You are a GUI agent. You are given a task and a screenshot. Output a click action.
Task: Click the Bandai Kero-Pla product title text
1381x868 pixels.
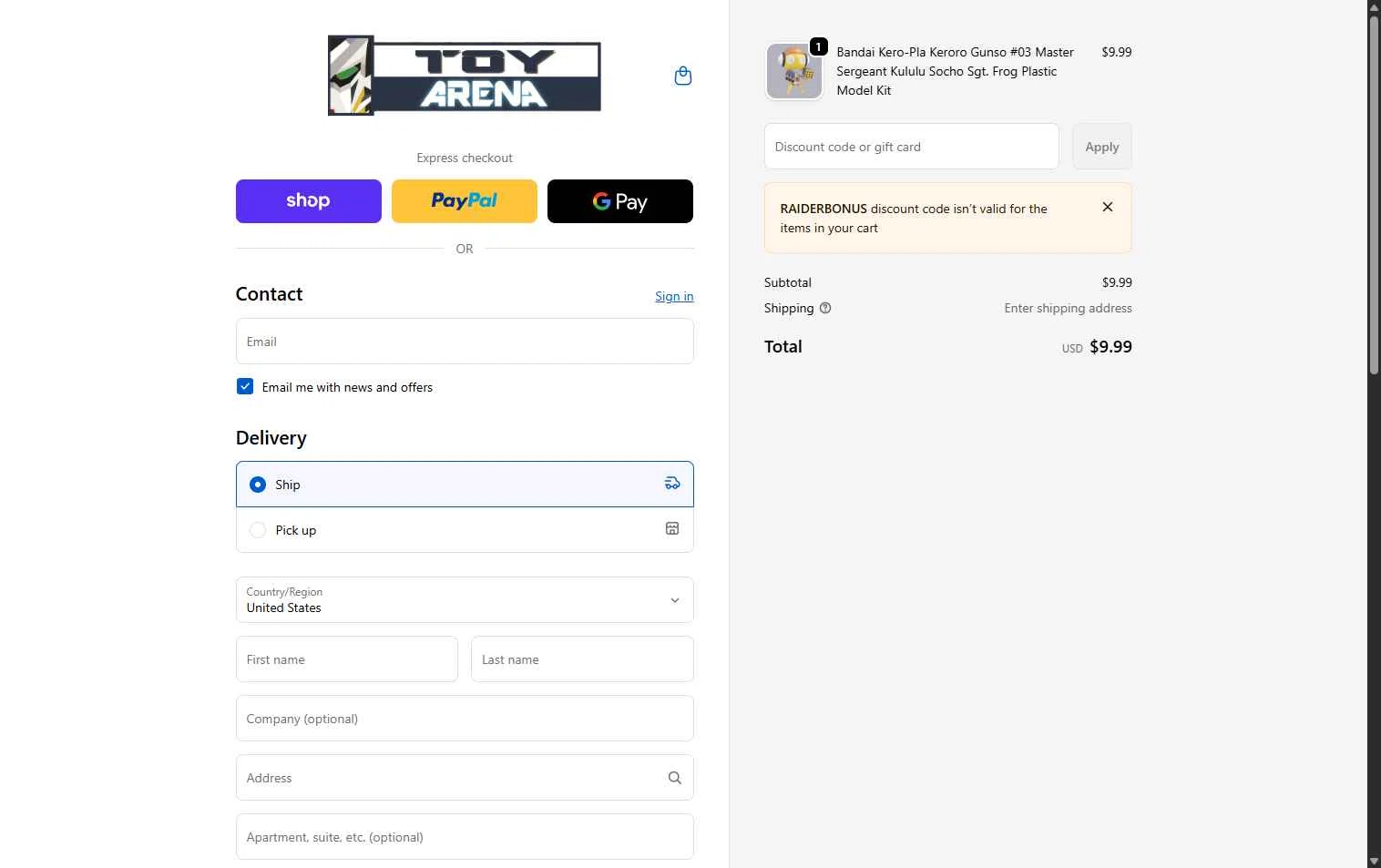pos(955,71)
